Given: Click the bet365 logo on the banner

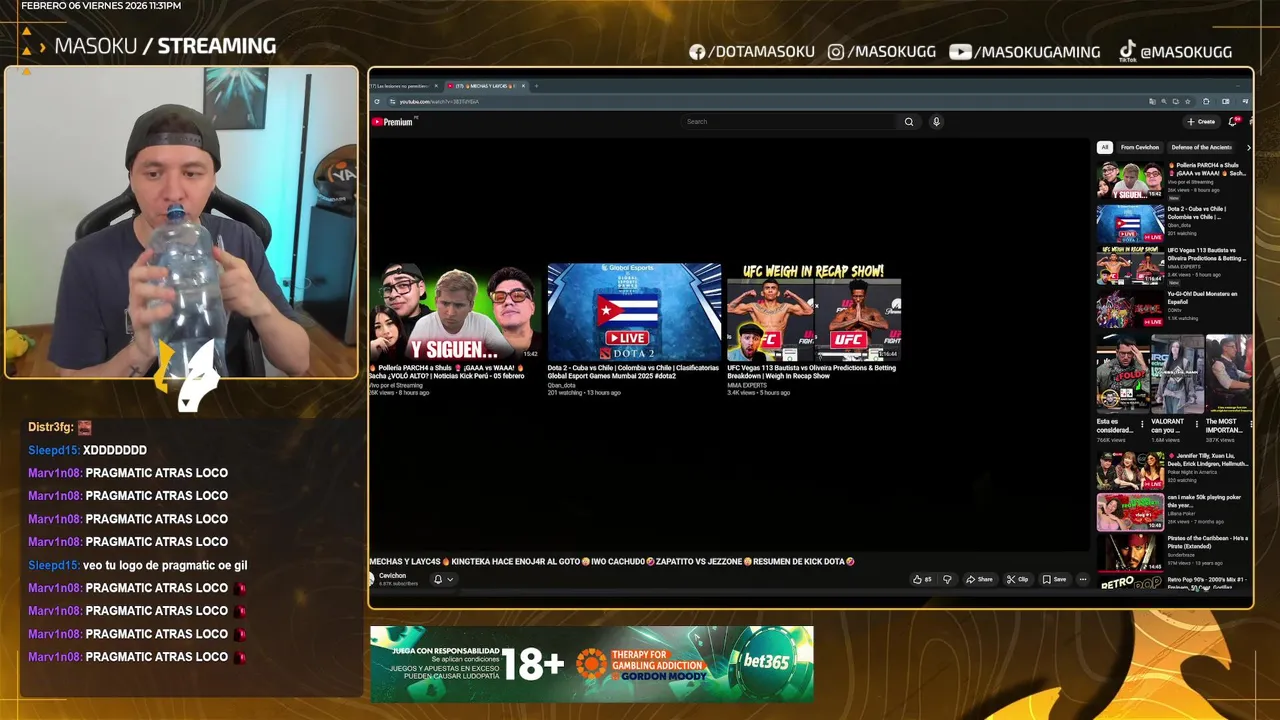Looking at the screenshot, I should (x=766, y=662).
